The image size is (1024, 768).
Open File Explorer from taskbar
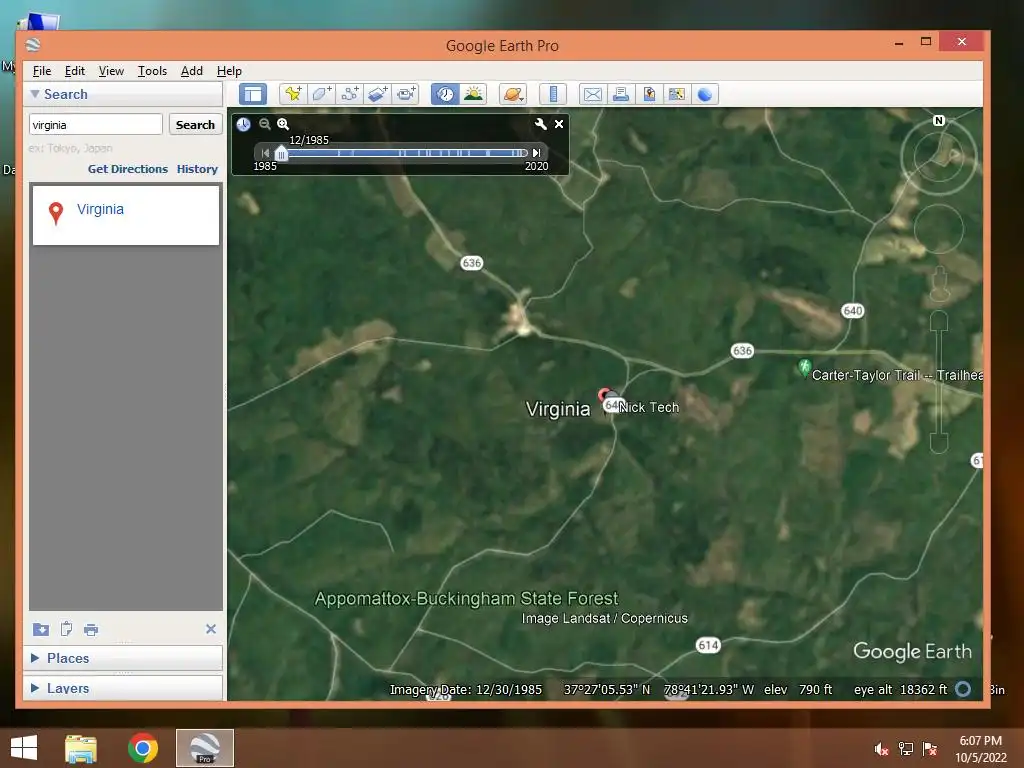[x=81, y=748]
